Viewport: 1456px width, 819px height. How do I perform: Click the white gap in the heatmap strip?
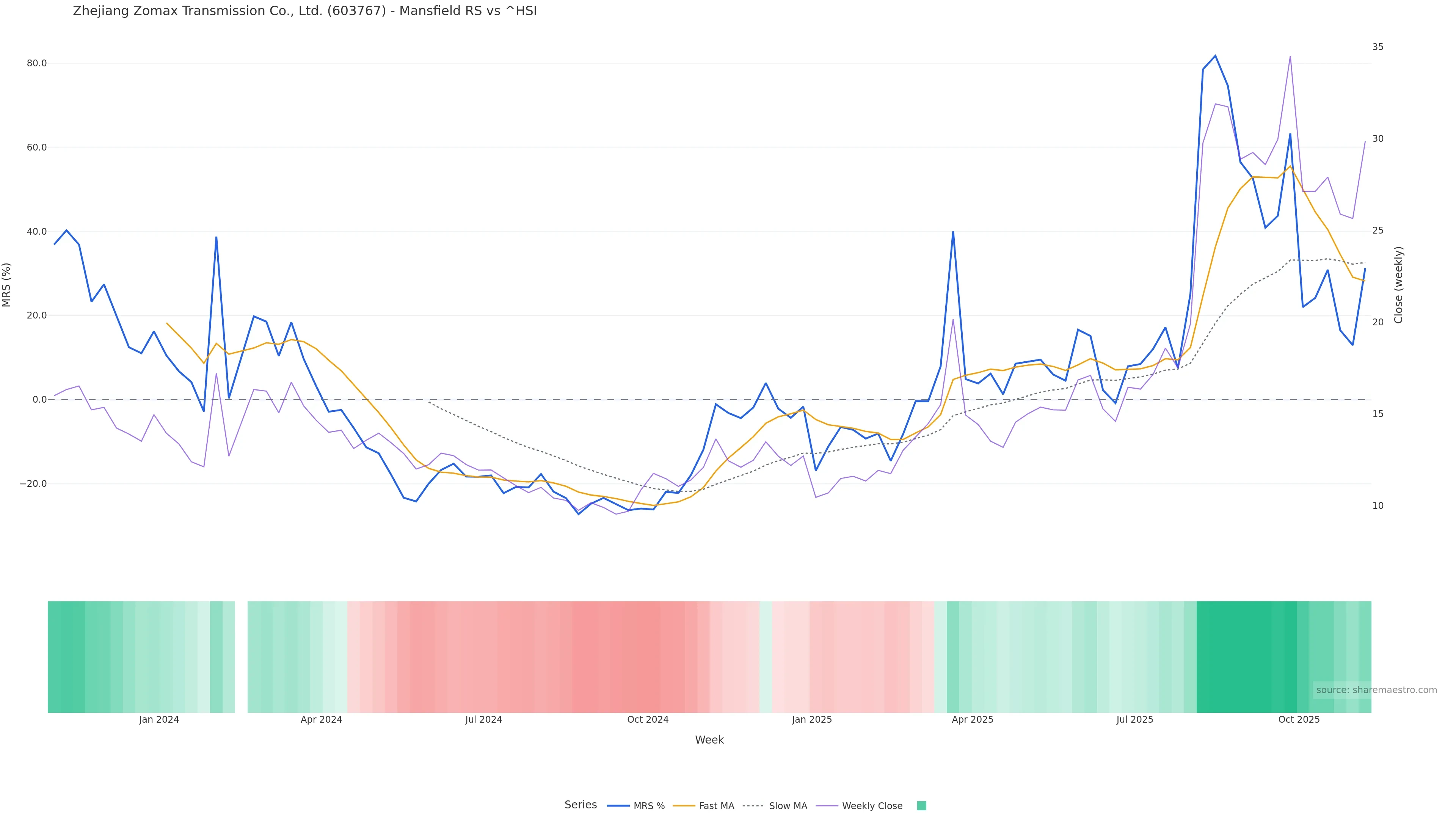click(242, 657)
